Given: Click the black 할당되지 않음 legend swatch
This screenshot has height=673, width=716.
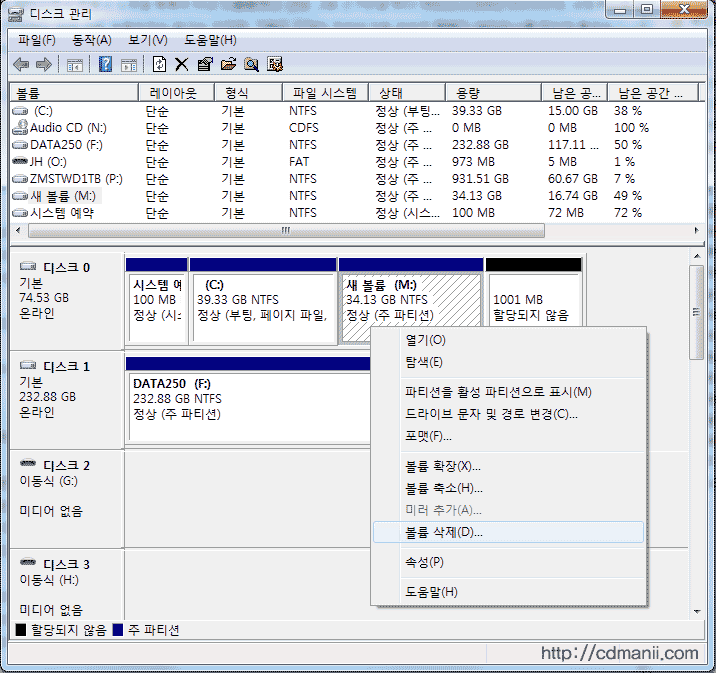Looking at the screenshot, I should pos(21,630).
